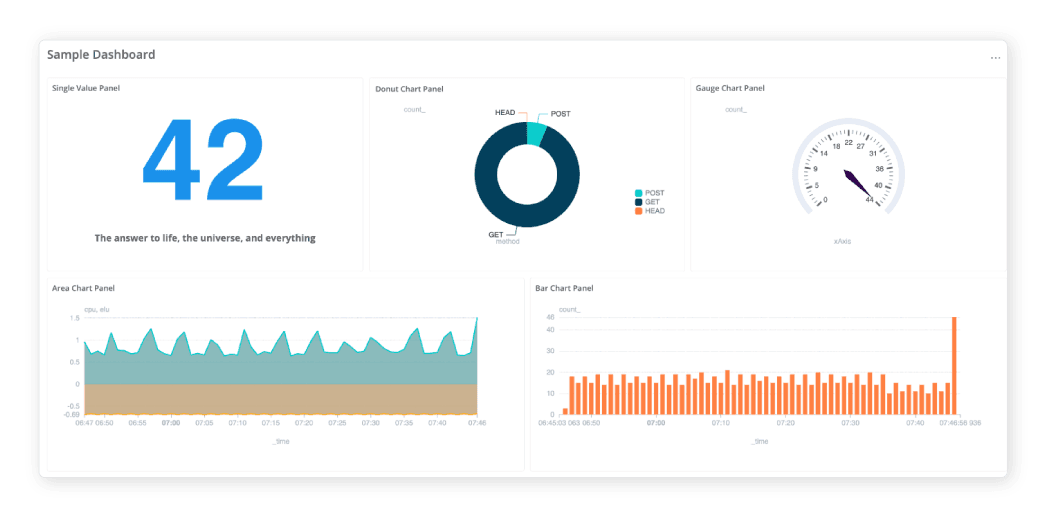Click the teal area region in area chart
The image size is (1050, 526).
(x=280, y=368)
